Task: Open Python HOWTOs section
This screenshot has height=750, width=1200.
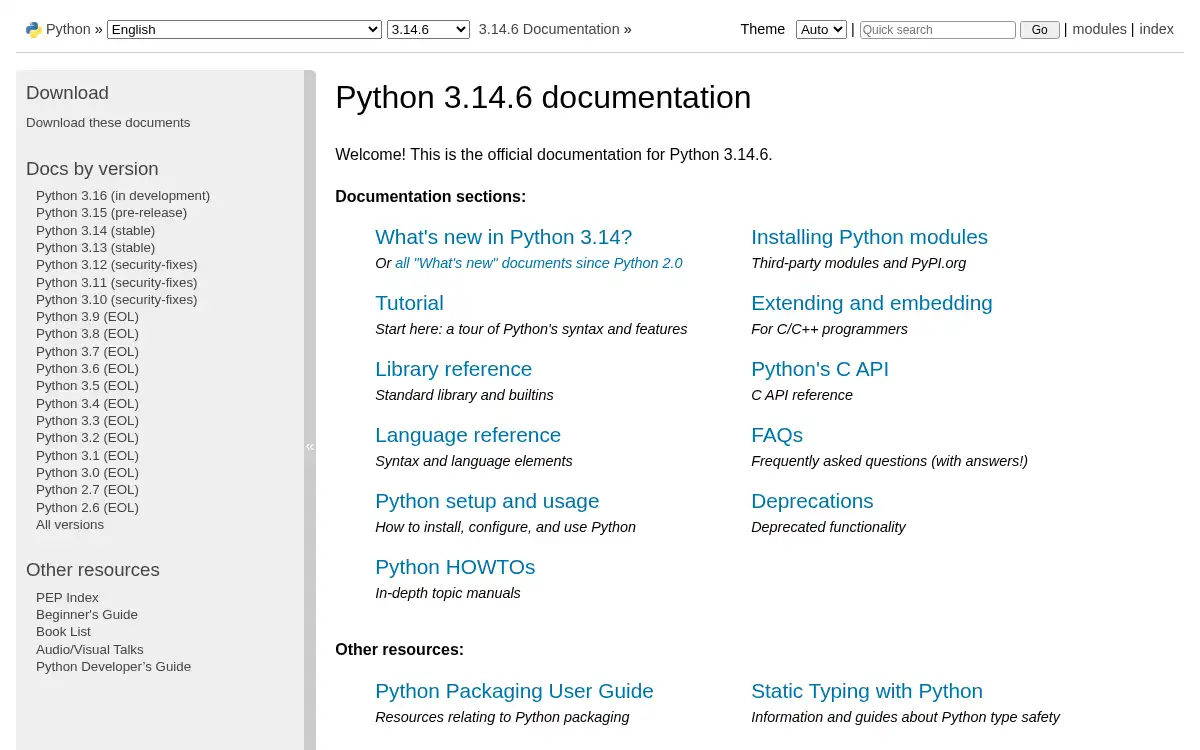Action: 455,567
